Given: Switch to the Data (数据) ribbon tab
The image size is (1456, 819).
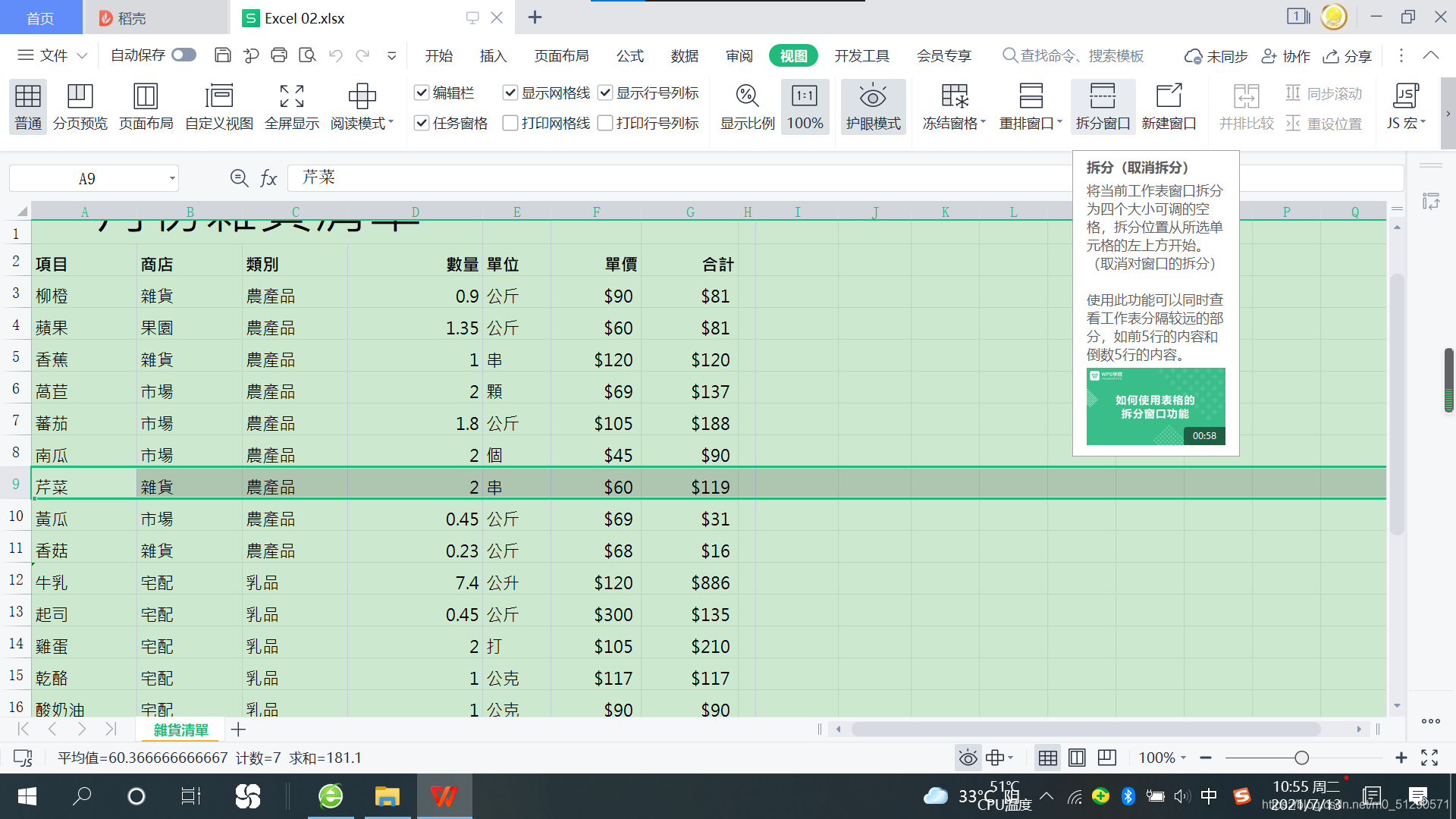Looking at the screenshot, I should tap(684, 56).
